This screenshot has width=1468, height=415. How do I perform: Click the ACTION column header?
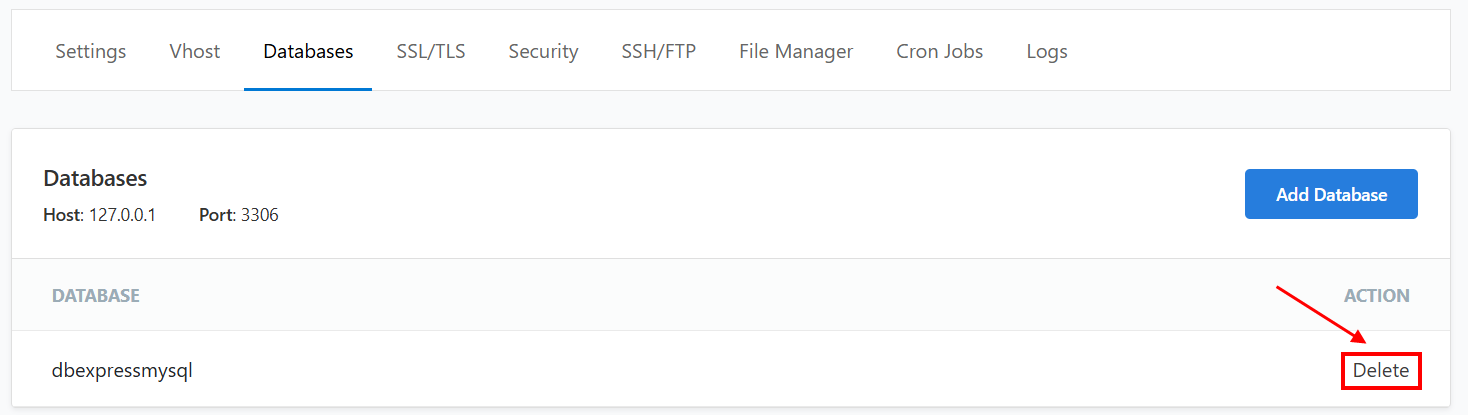point(1376,296)
